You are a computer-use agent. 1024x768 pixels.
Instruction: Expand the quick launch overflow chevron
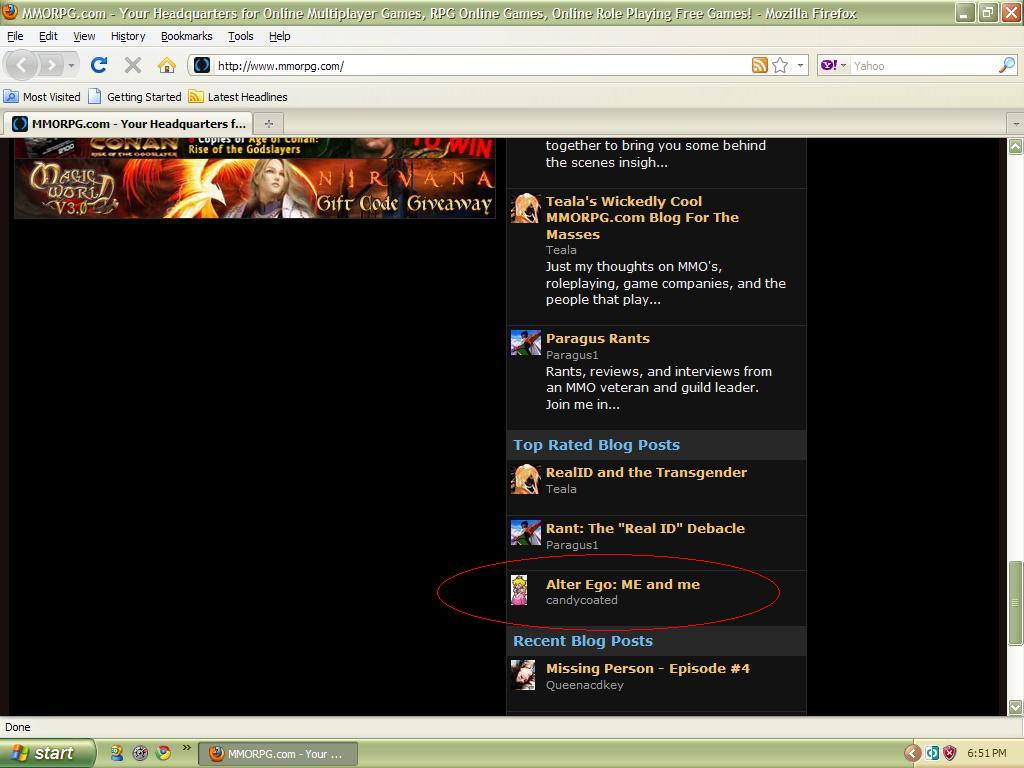click(x=186, y=748)
